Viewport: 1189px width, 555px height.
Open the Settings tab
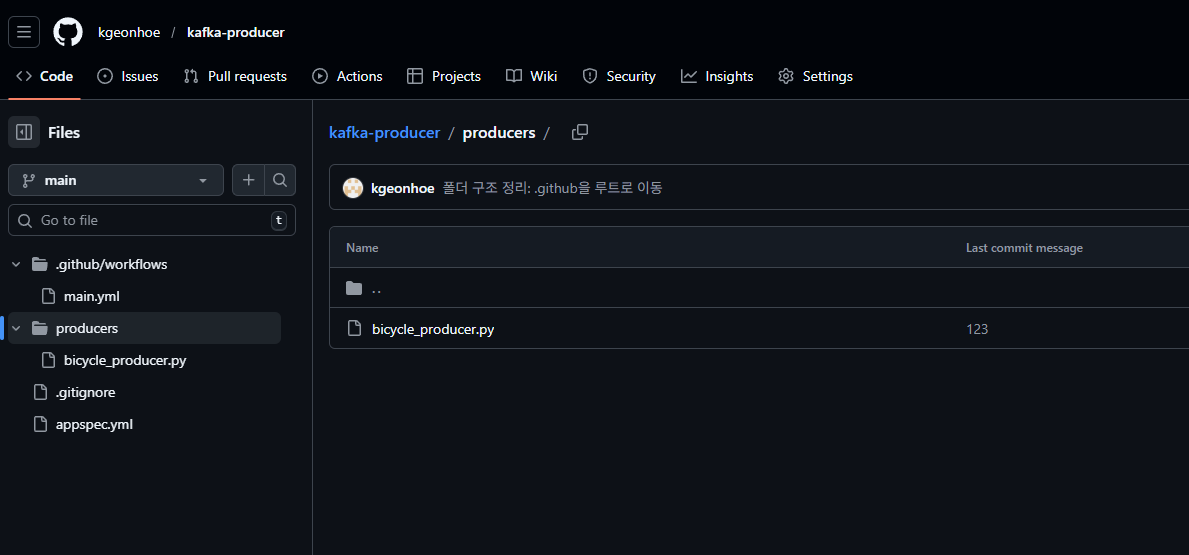click(815, 76)
